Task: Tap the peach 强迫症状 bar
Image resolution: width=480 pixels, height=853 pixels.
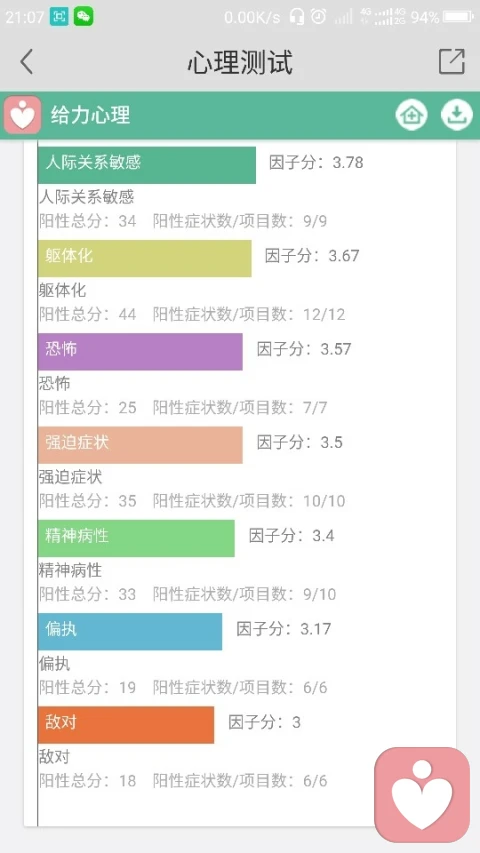Action: click(140, 445)
